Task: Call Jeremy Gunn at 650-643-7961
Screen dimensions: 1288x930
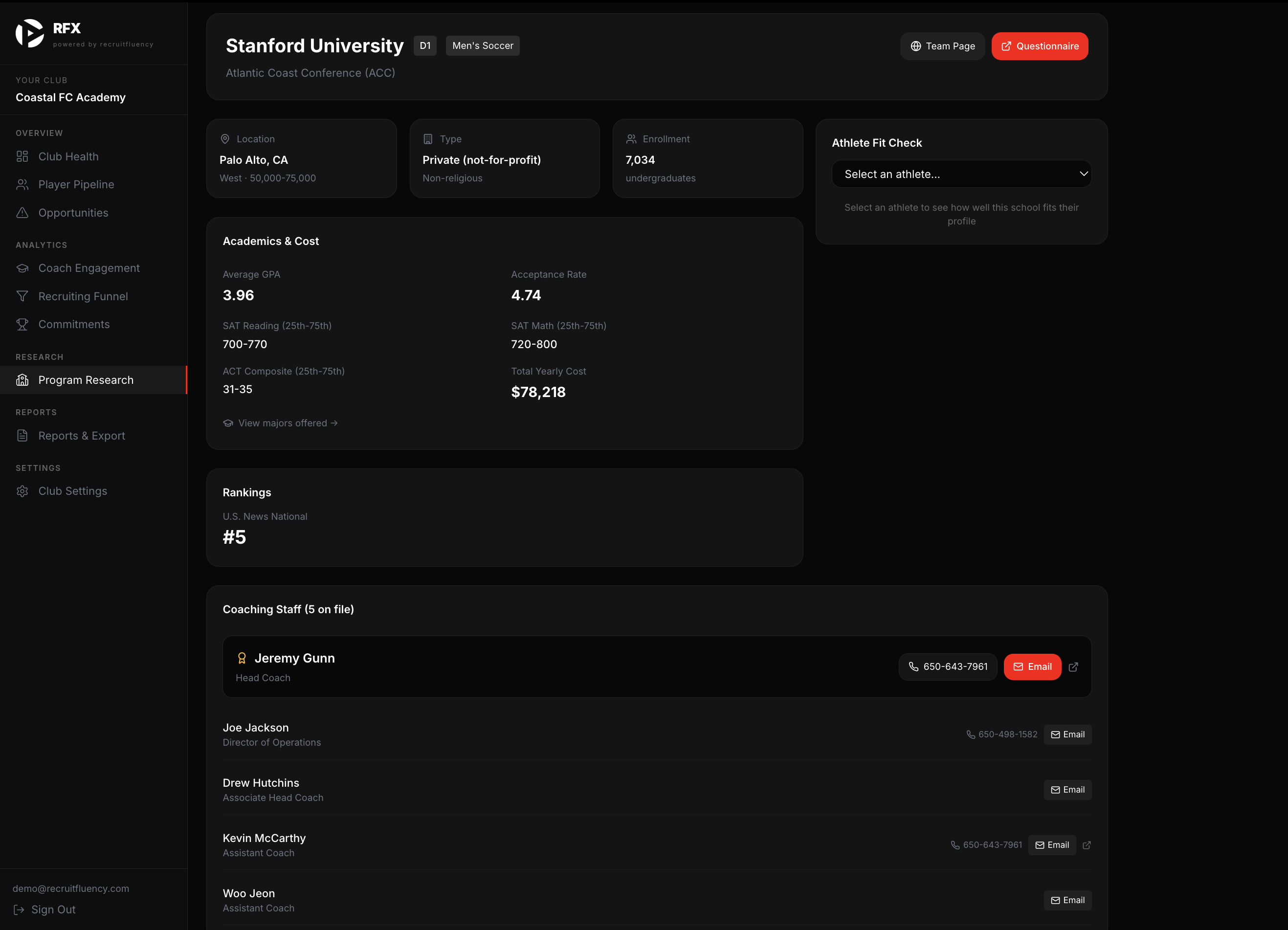Action: pos(947,666)
